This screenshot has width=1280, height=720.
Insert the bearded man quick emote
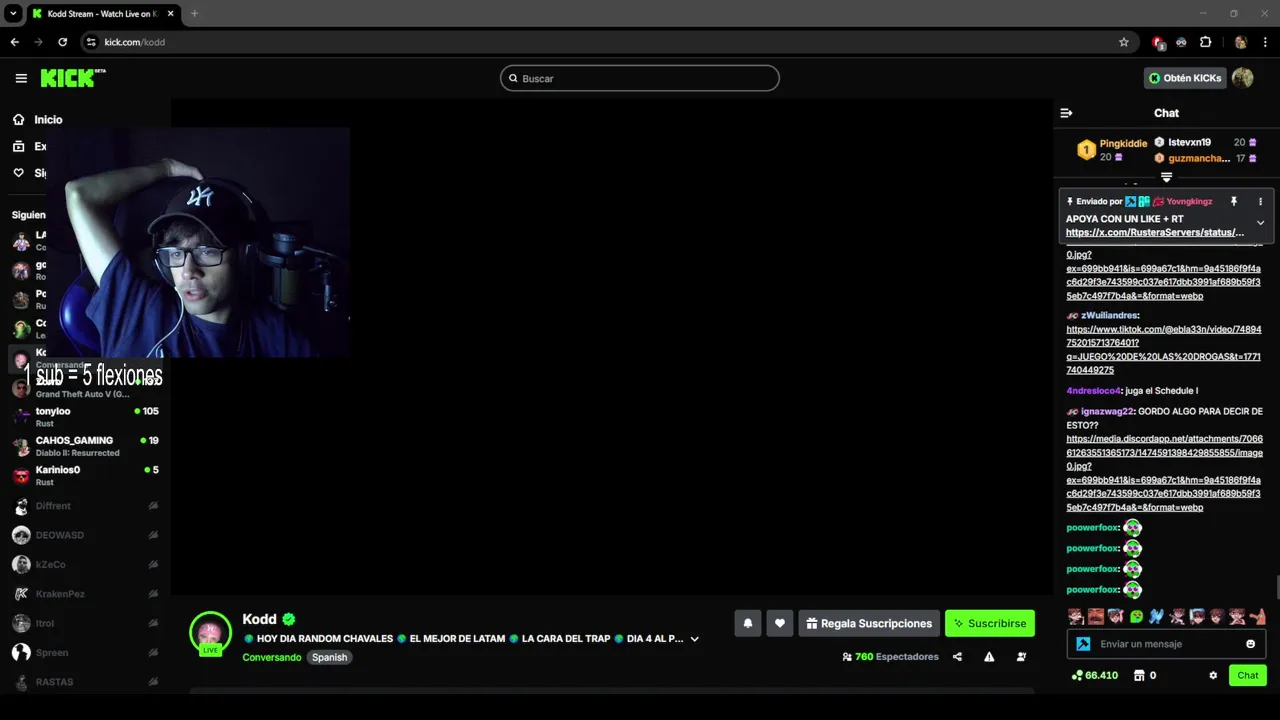pyautogui.click(x=1096, y=617)
